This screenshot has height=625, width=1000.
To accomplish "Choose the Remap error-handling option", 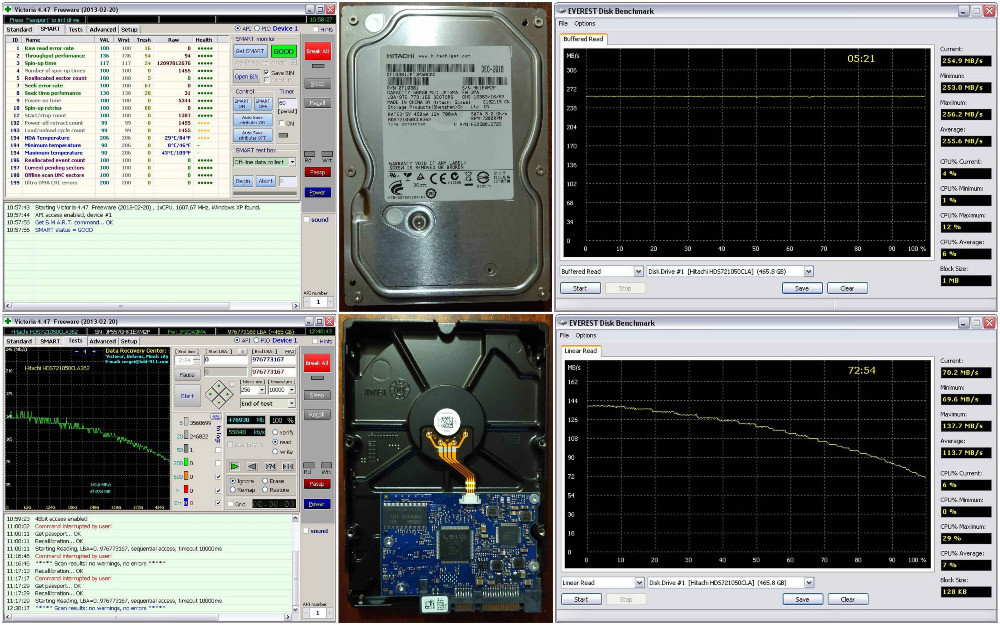I will click(x=233, y=490).
